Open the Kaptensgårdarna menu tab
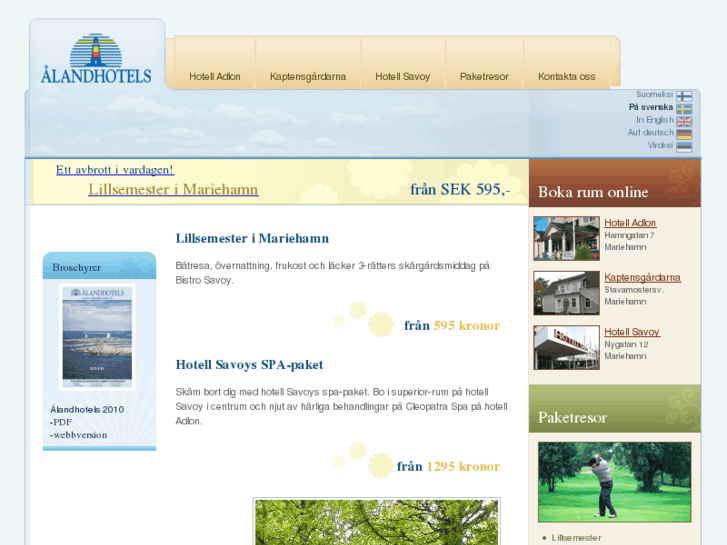The height and width of the screenshot is (545, 727). pyautogui.click(x=308, y=77)
